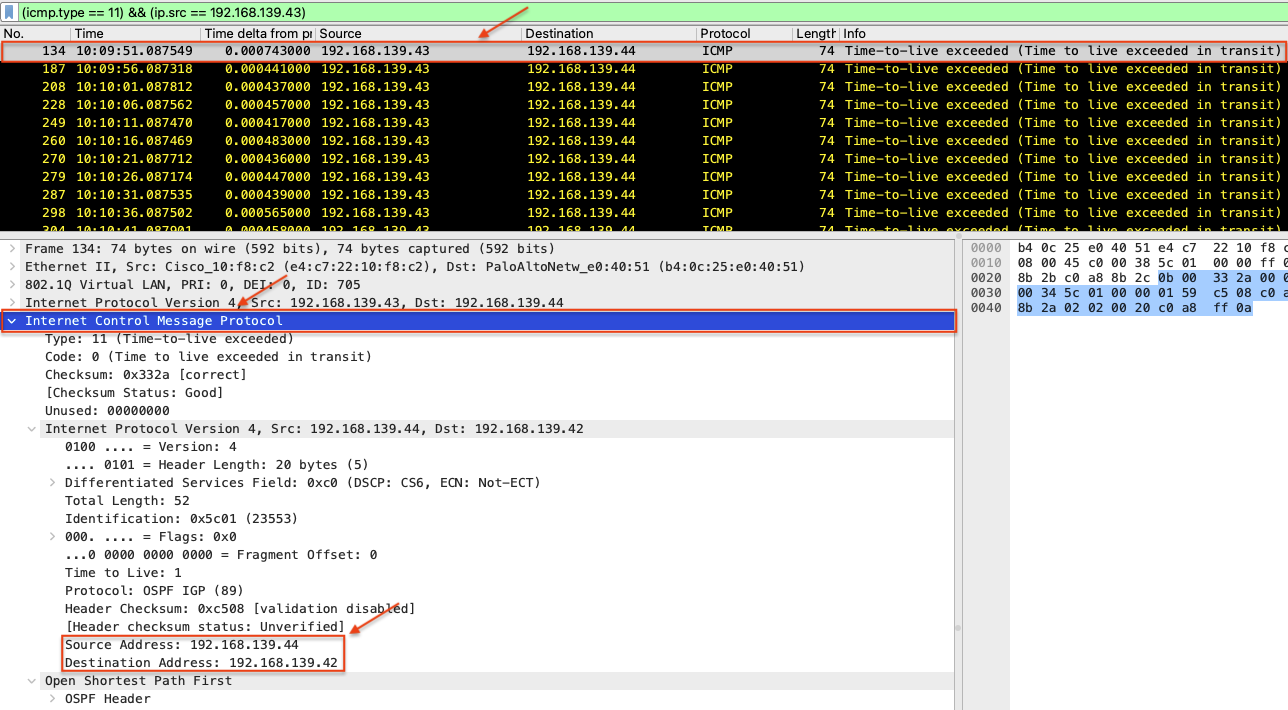Image resolution: width=1288 pixels, height=710 pixels.
Task: Expand the Ethernet II section
Action: click(x=11, y=267)
